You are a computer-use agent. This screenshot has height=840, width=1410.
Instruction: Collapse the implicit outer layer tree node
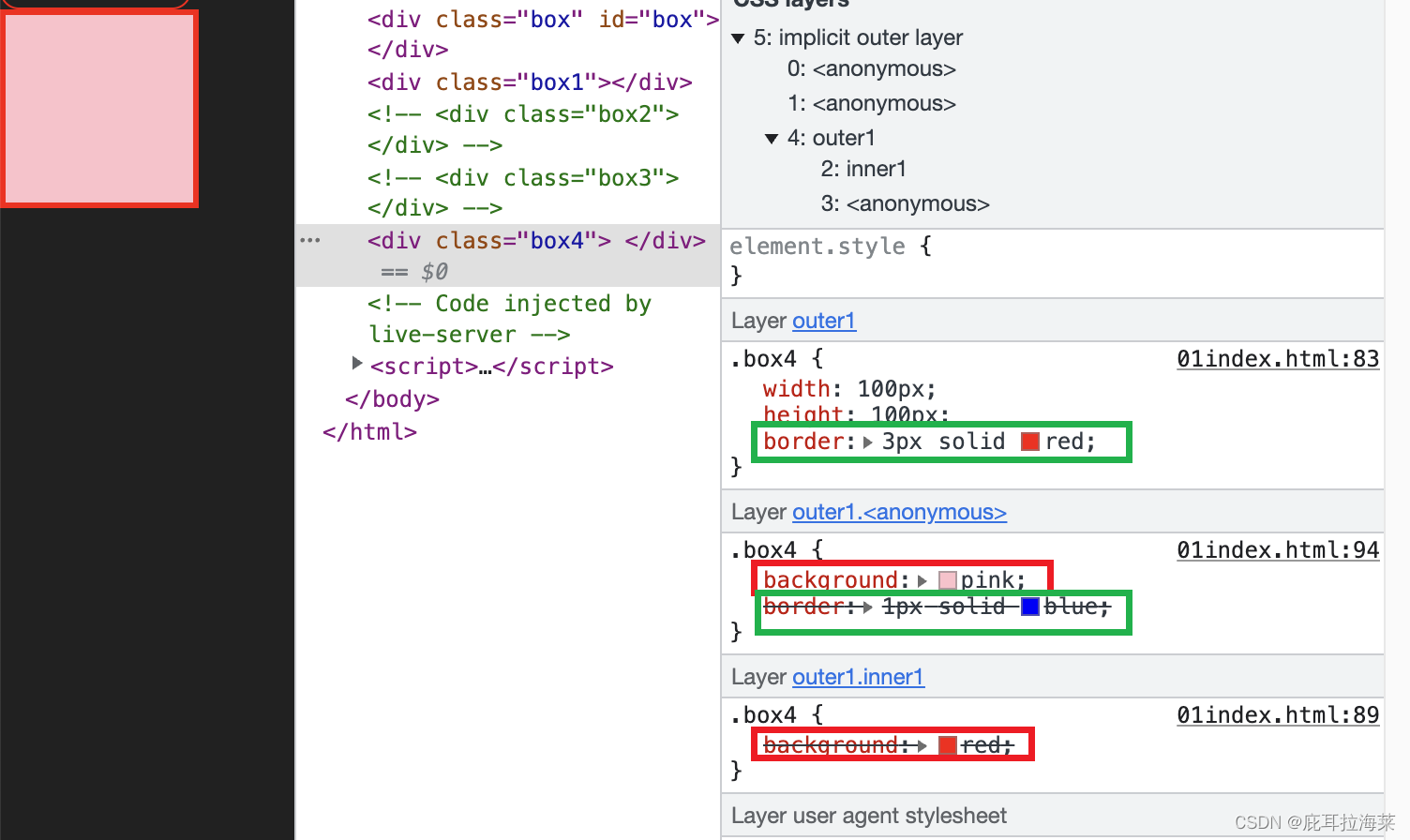[x=738, y=38]
